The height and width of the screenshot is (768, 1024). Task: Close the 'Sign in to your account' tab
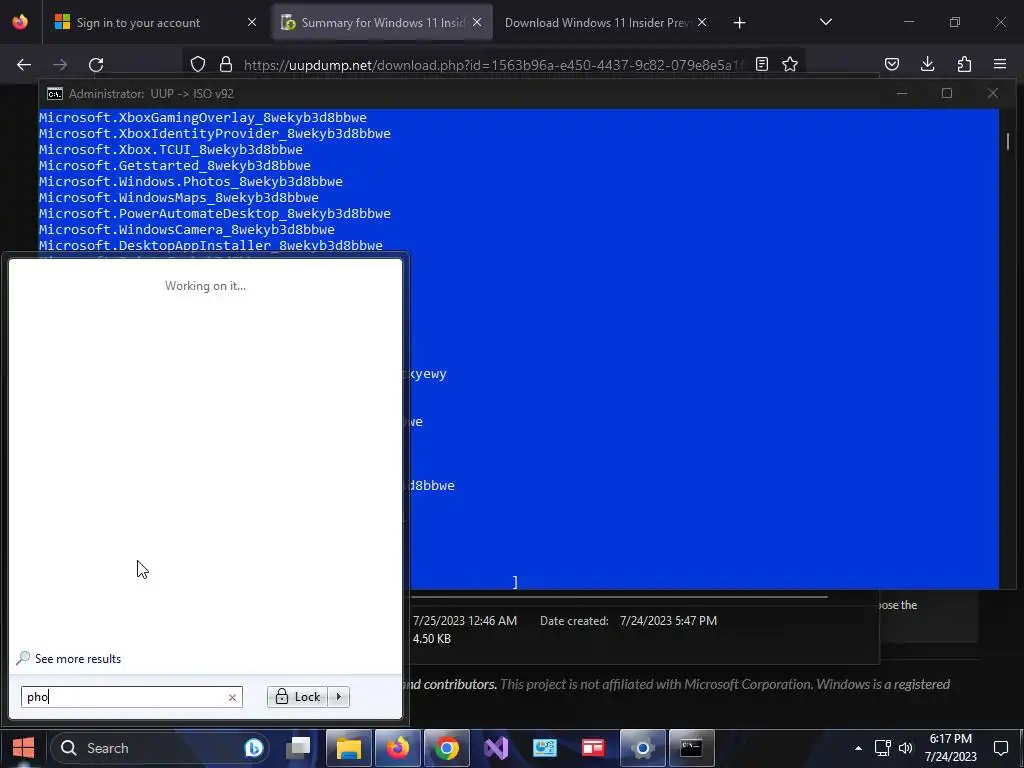pyautogui.click(x=252, y=22)
